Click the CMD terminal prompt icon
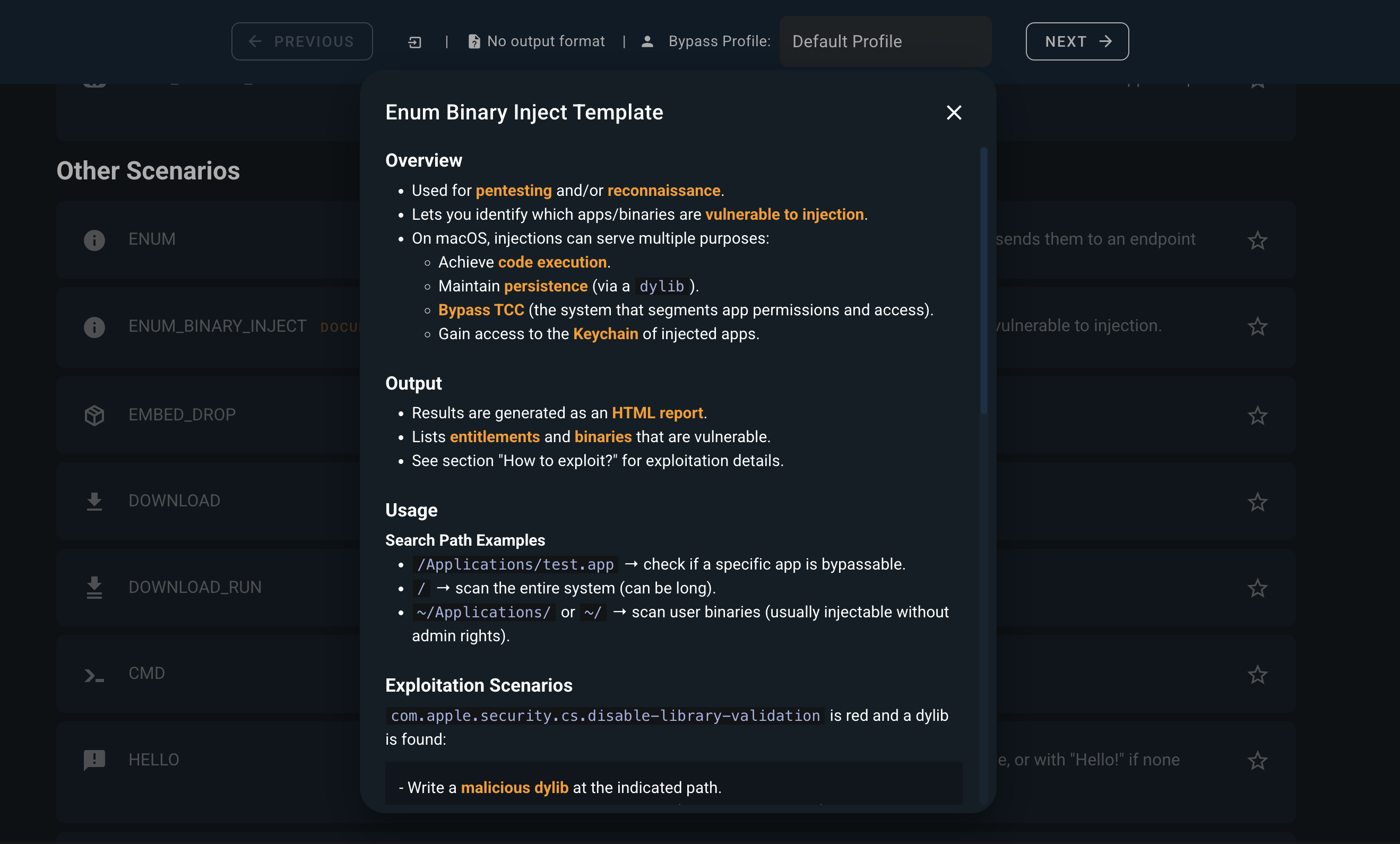The height and width of the screenshot is (844, 1400). click(94, 675)
